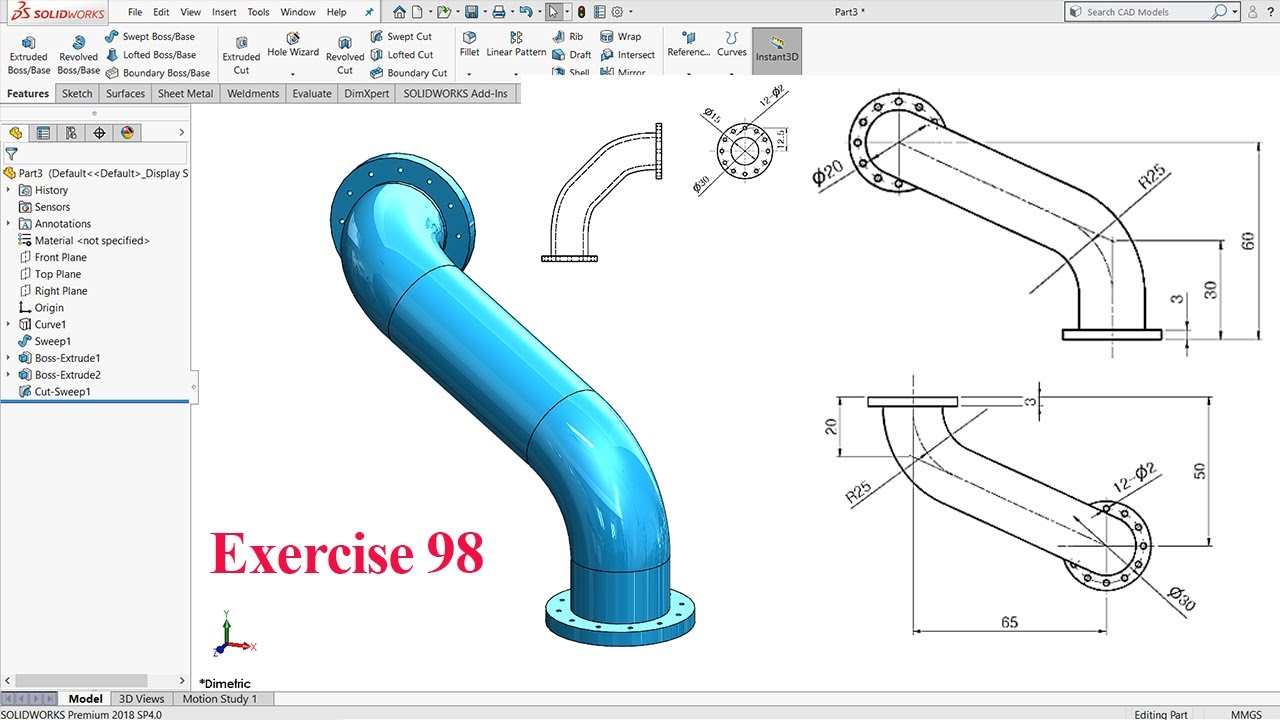
Task: Switch to the Sketch tab
Action: [x=77, y=93]
